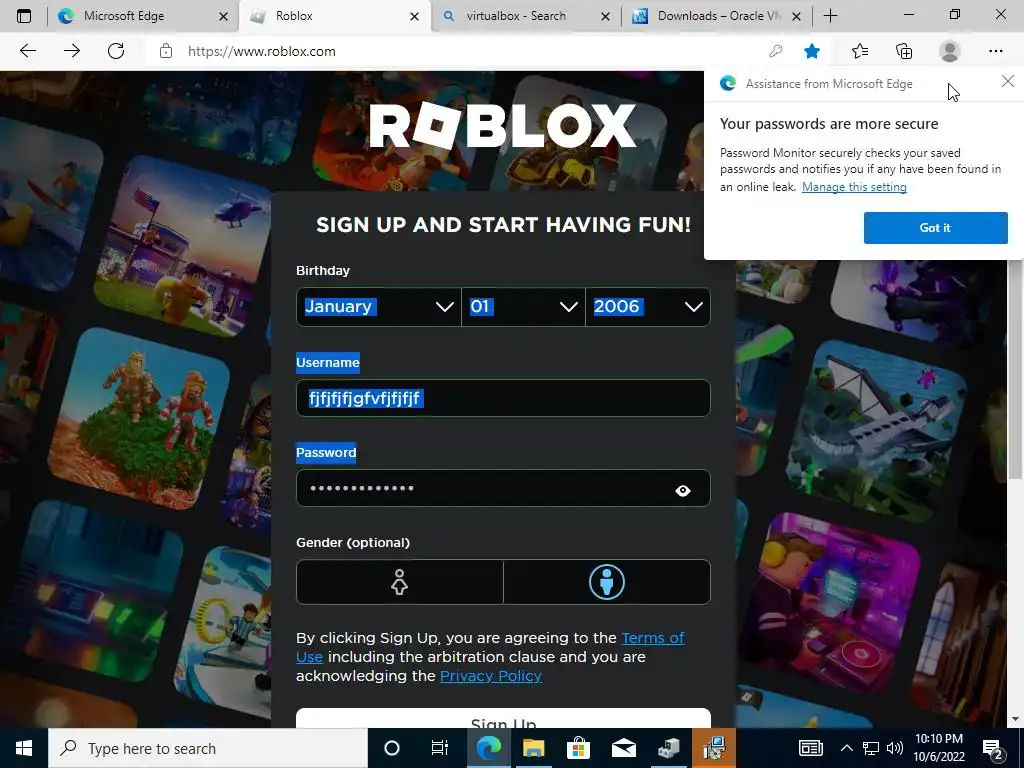Click the Sign Up button
The height and width of the screenshot is (768, 1024).
(x=503, y=718)
